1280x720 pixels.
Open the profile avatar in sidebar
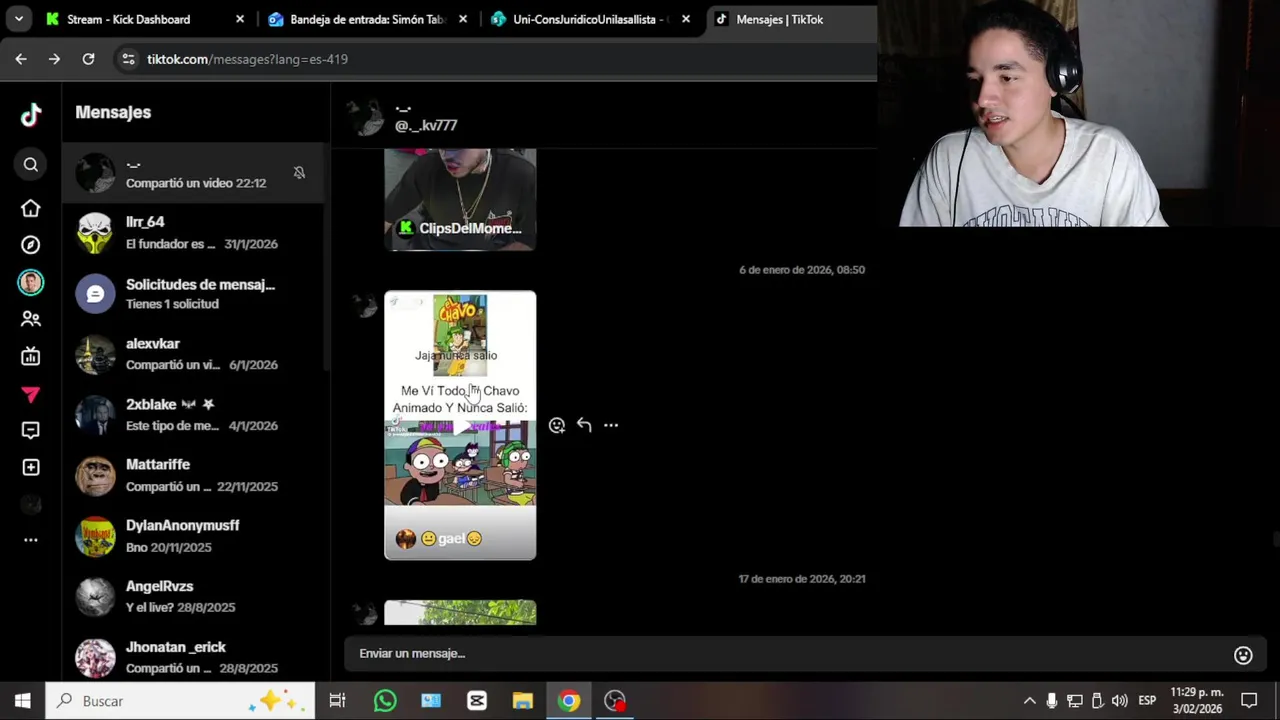tap(31, 283)
